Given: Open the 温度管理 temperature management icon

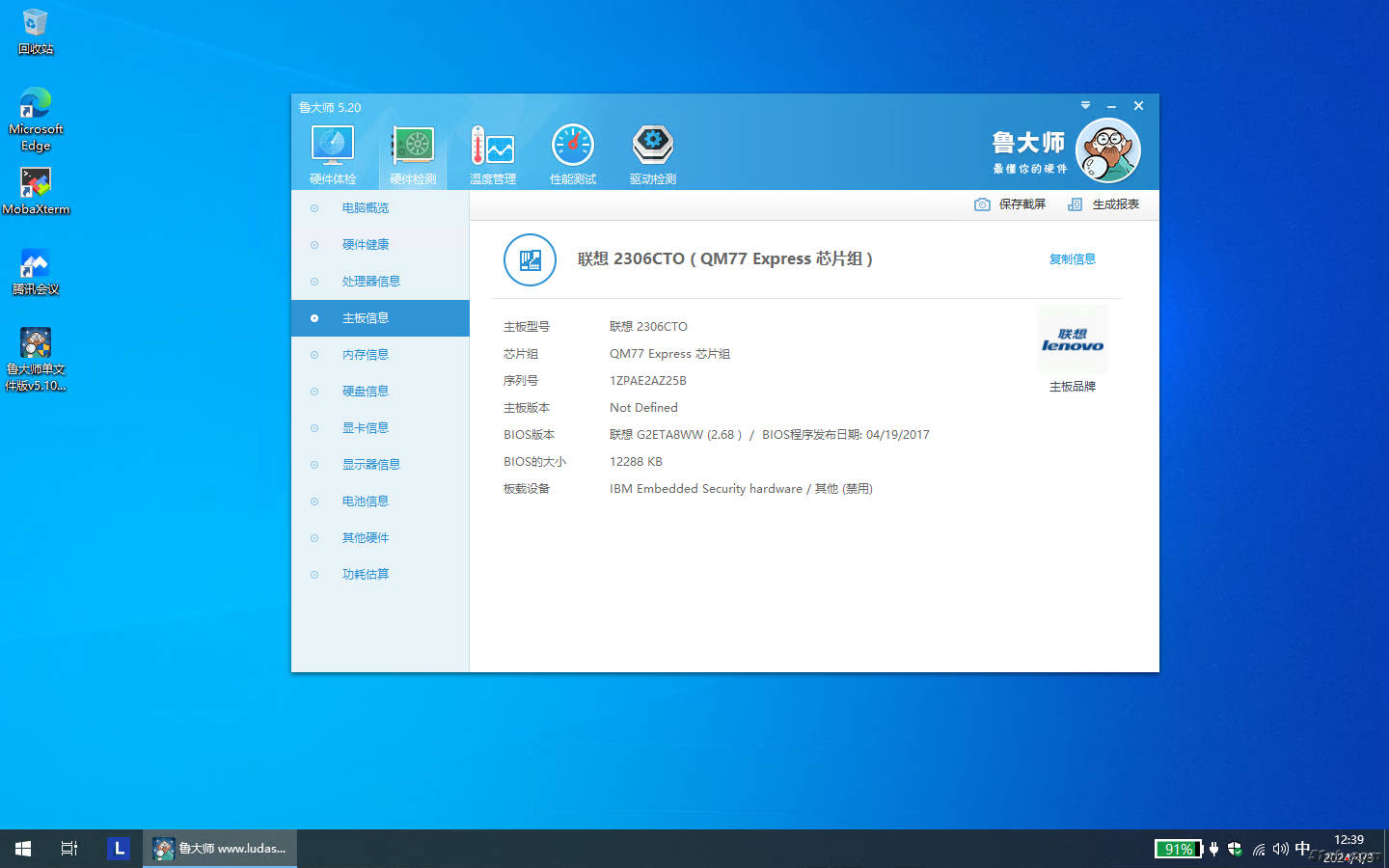Looking at the screenshot, I should tap(493, 147).
